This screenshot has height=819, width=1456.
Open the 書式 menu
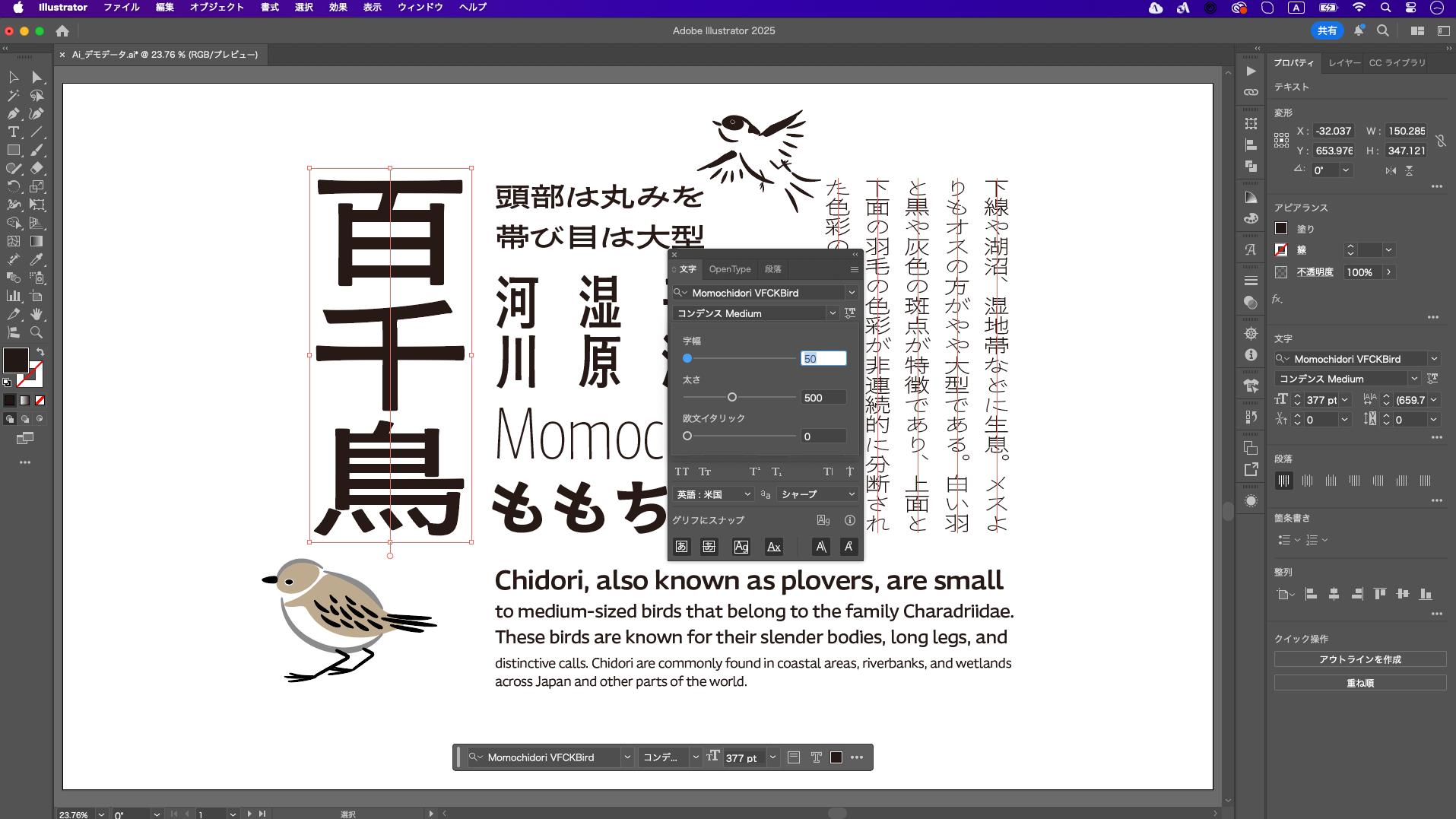pyautogui.click(x=269, y=8)
